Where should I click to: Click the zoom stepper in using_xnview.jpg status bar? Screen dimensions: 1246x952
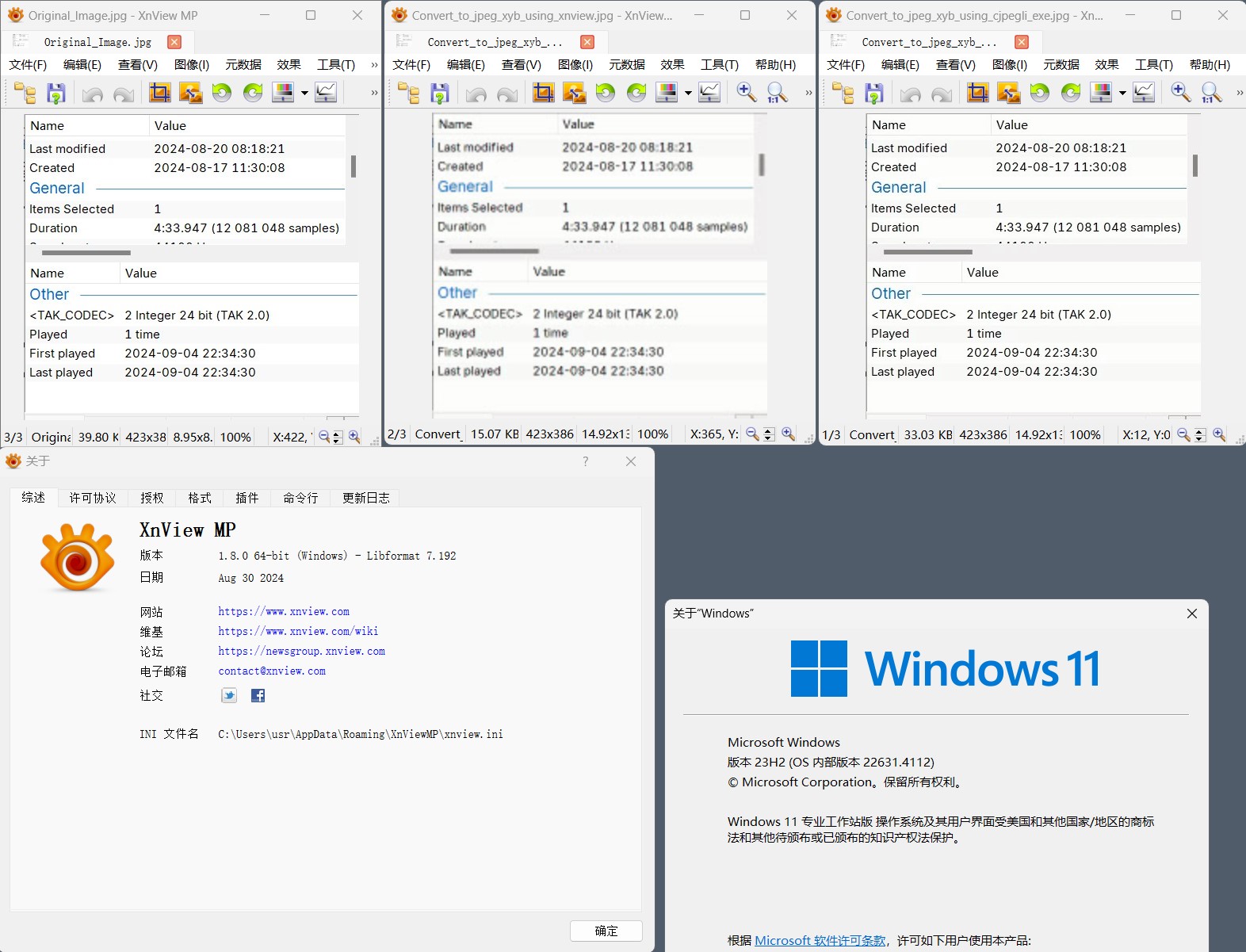point(768,434)
